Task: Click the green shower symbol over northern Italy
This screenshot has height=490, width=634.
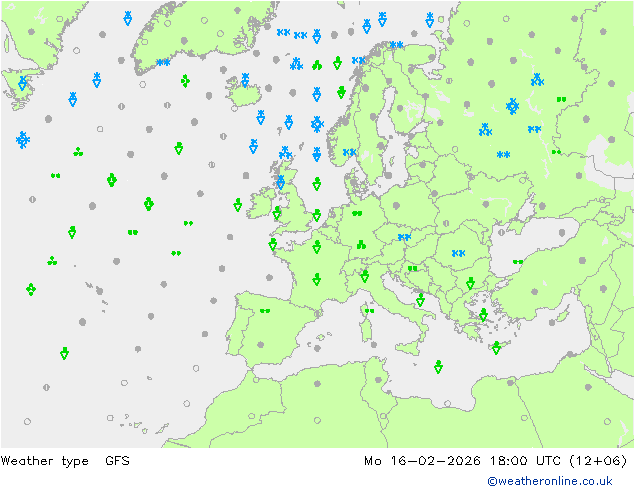Action: (x=365, y=276)
